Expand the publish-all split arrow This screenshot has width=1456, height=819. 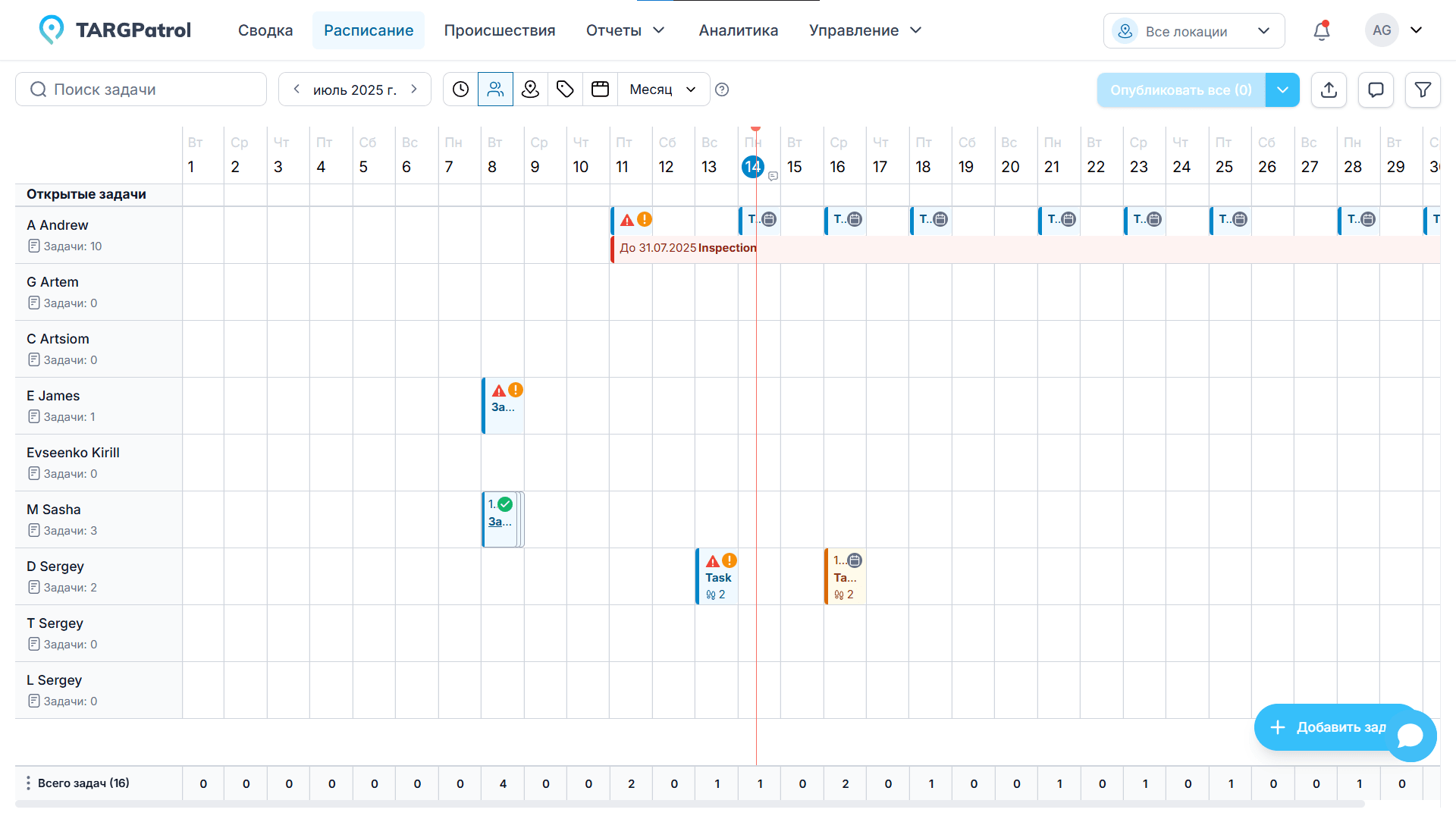pos(1282,90)
